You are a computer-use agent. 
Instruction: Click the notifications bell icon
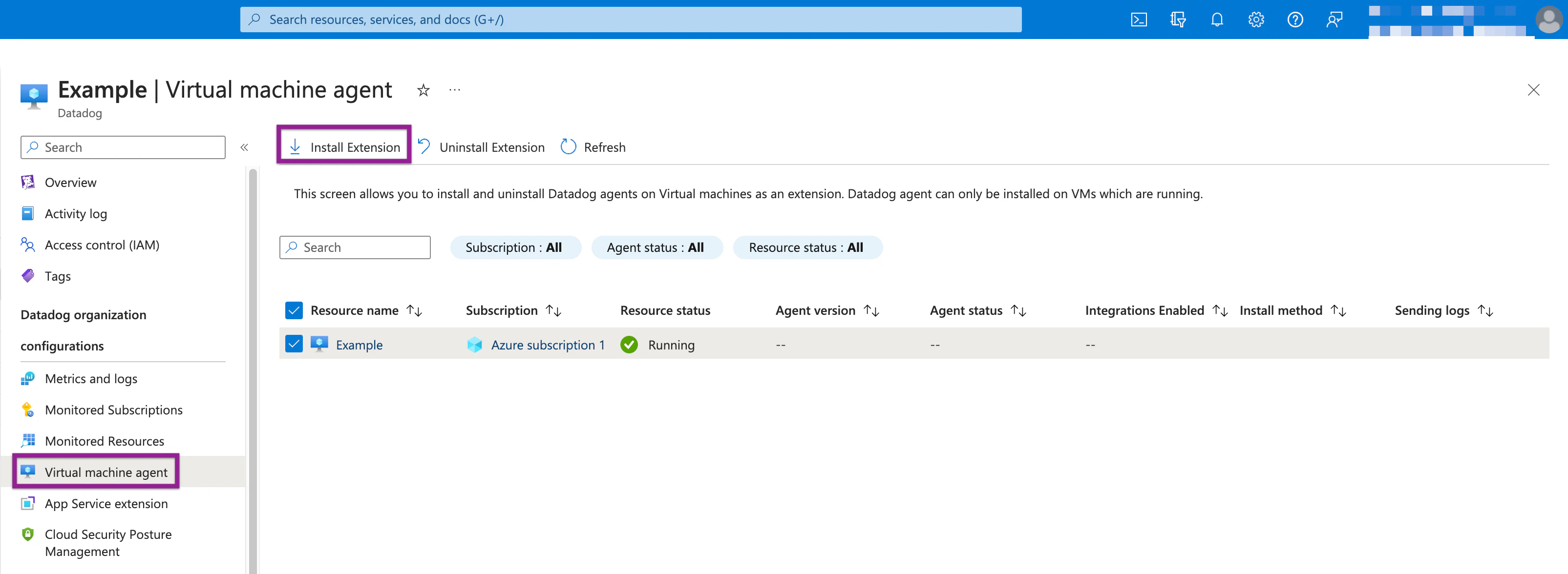tap(1217, 19)
